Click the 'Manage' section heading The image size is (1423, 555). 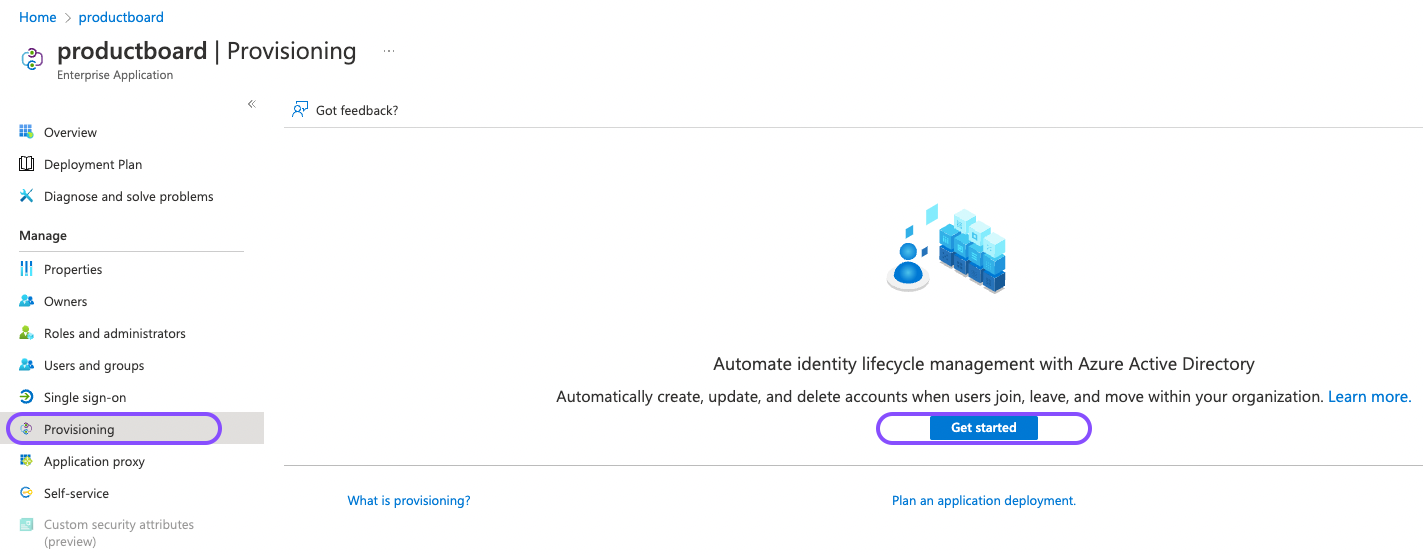coord(43,236)
